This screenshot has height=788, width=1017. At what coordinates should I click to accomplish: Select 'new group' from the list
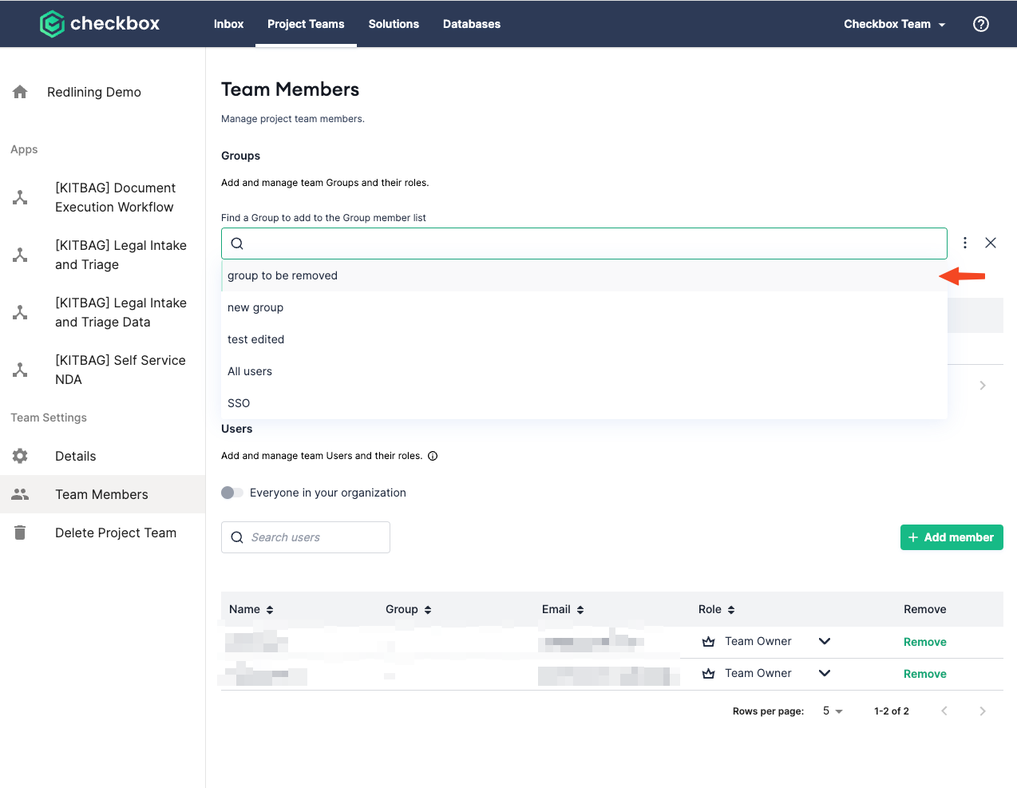[x=584, y=307]
